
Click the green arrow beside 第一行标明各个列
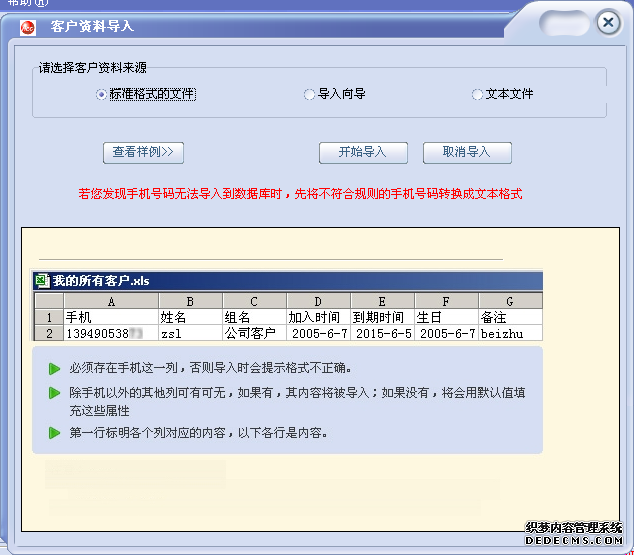point(53,433)
